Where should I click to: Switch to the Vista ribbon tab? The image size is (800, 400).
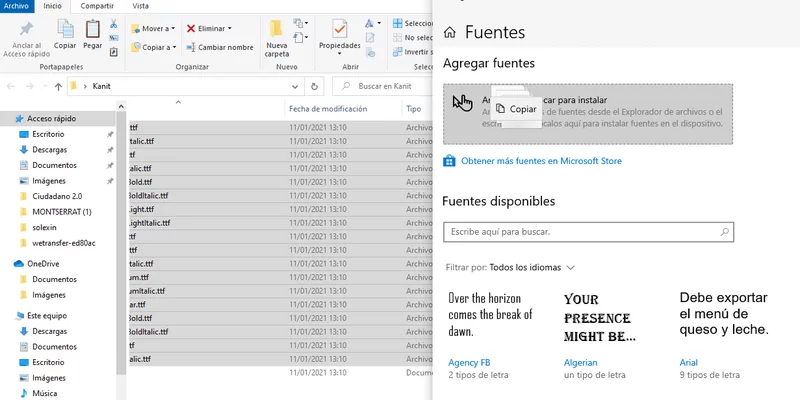(140, 6)
